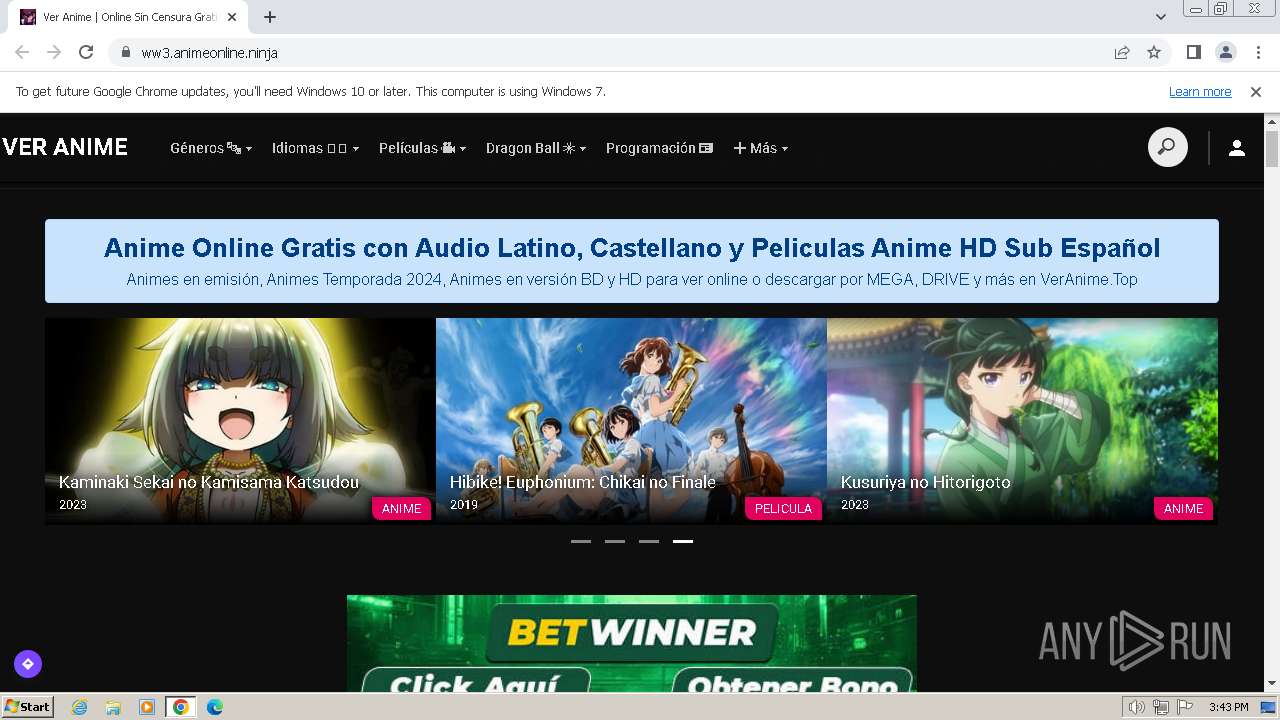Open Chrome profile avatar

[x=1226, y=52]
